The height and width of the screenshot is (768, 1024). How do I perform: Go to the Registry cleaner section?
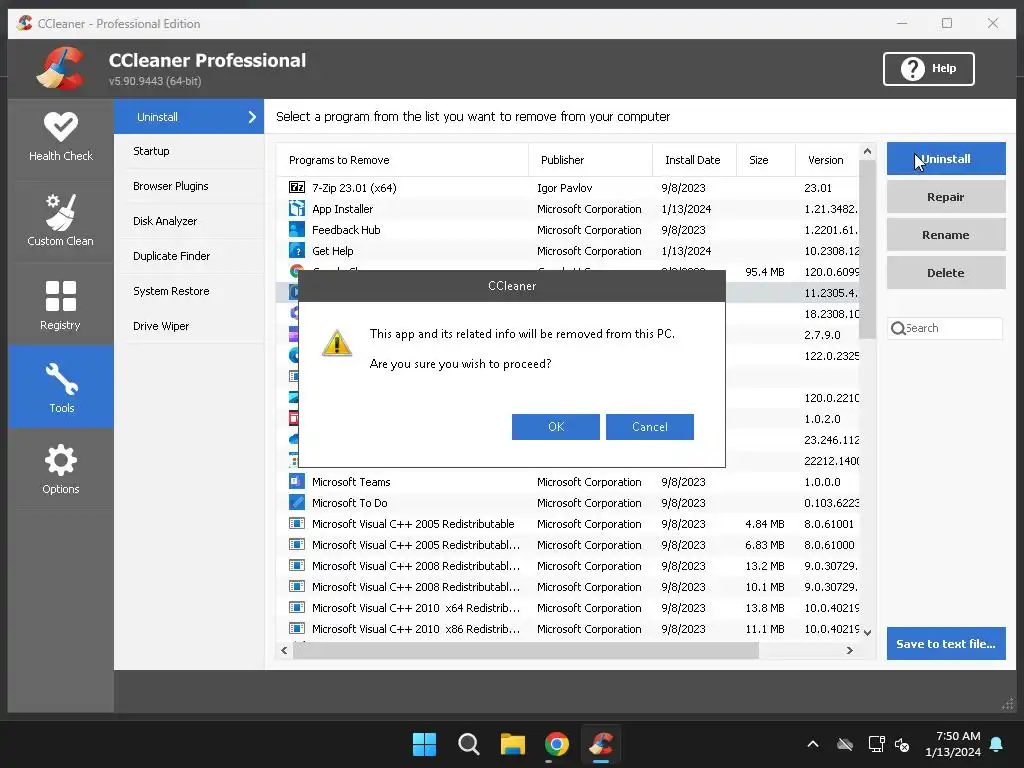[x=61, y=305]
